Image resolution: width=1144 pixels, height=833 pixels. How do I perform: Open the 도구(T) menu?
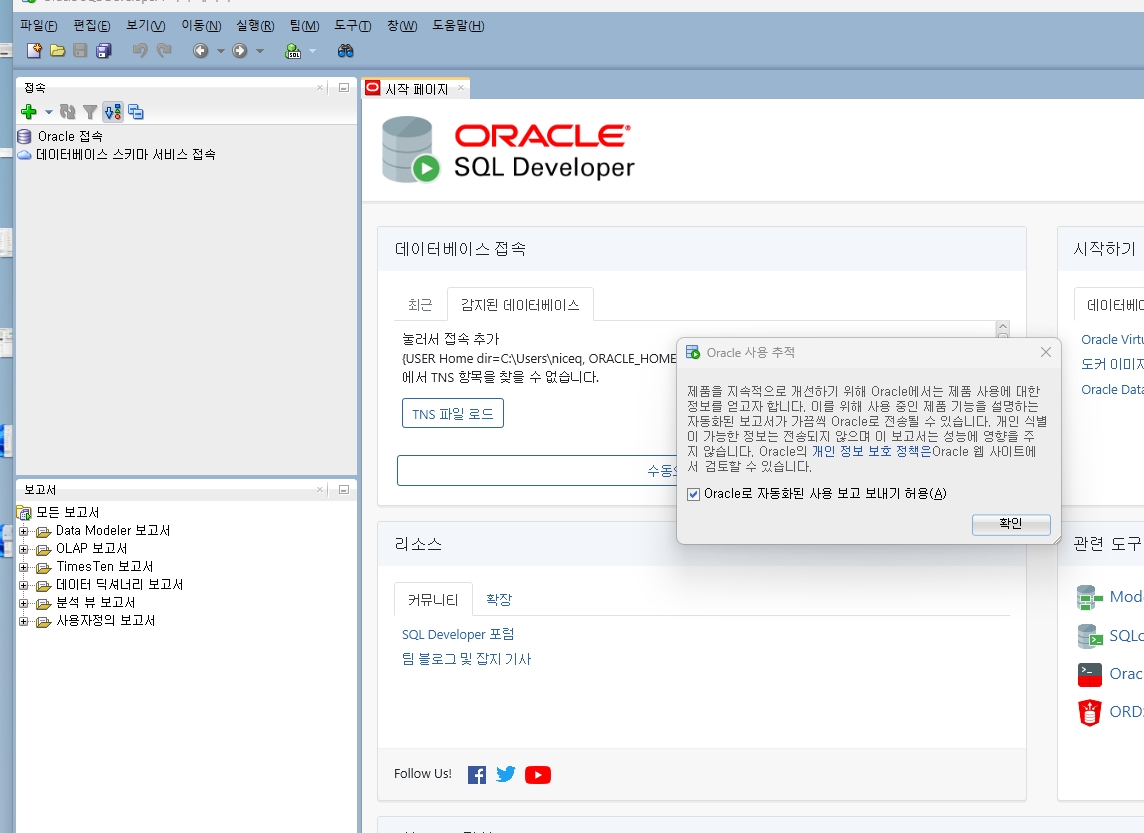tap(353, 26)
